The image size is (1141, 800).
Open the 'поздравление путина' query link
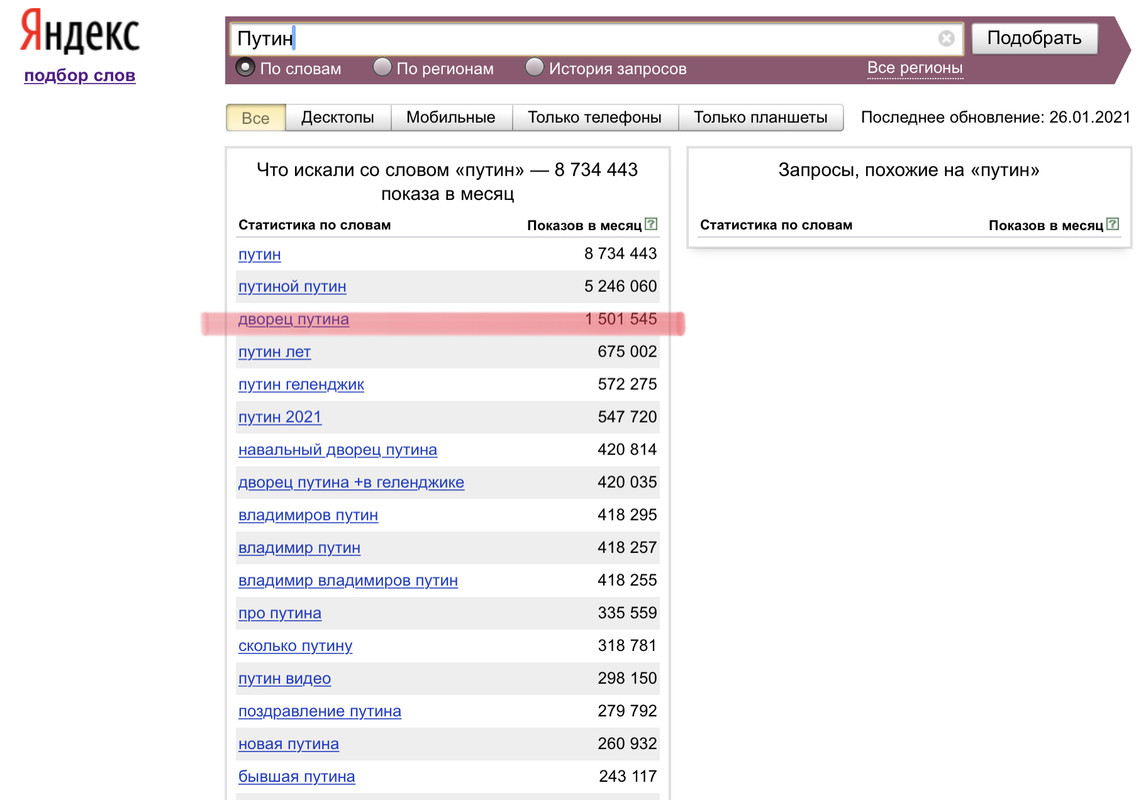[320, 711]
